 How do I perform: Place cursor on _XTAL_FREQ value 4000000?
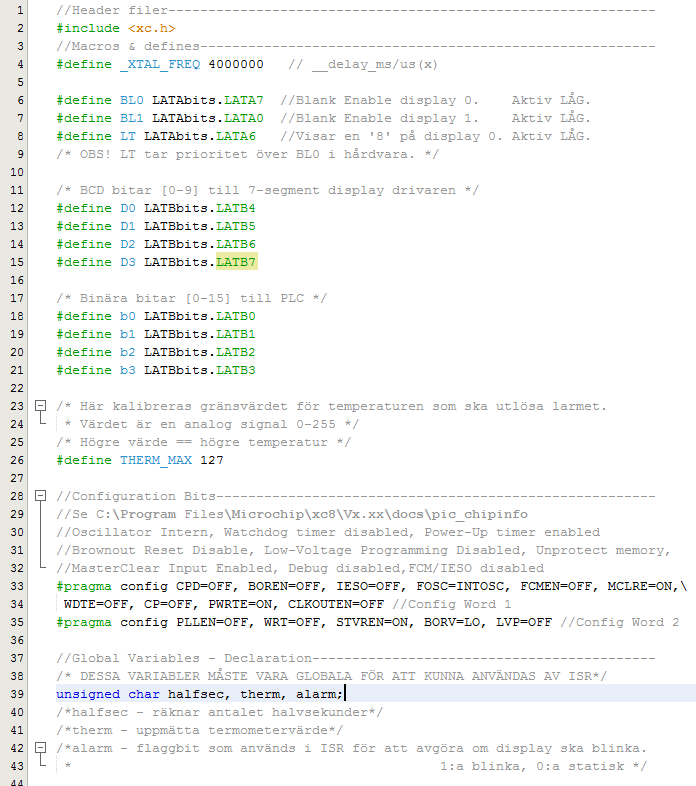pos(236,64)
